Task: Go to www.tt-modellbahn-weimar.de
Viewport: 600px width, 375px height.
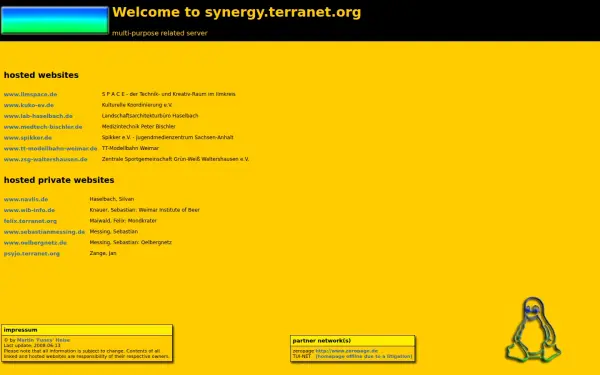Action: click(51, 148)
